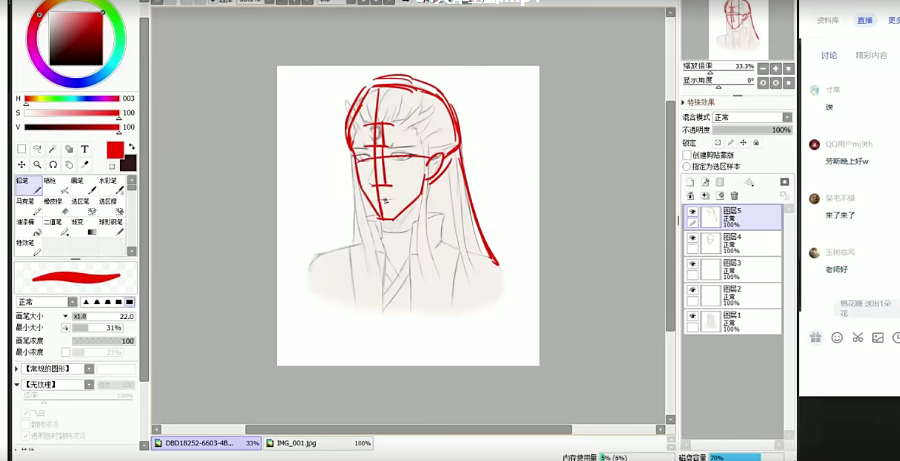Screen dimensions: 900x461
Task: Toggle visibility of layer 图层1
Action: 691,316
